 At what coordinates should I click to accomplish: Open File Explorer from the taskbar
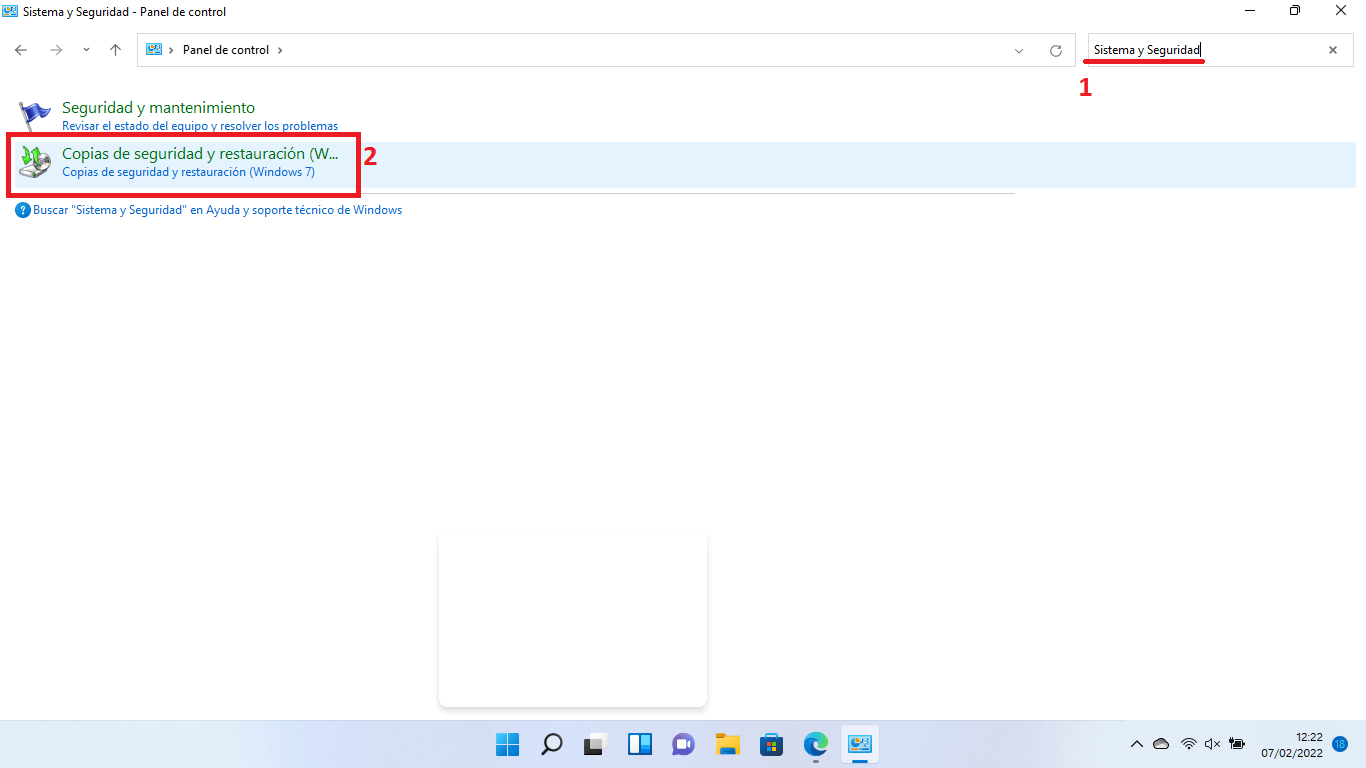pyautogui.click(x=728, y=744)
